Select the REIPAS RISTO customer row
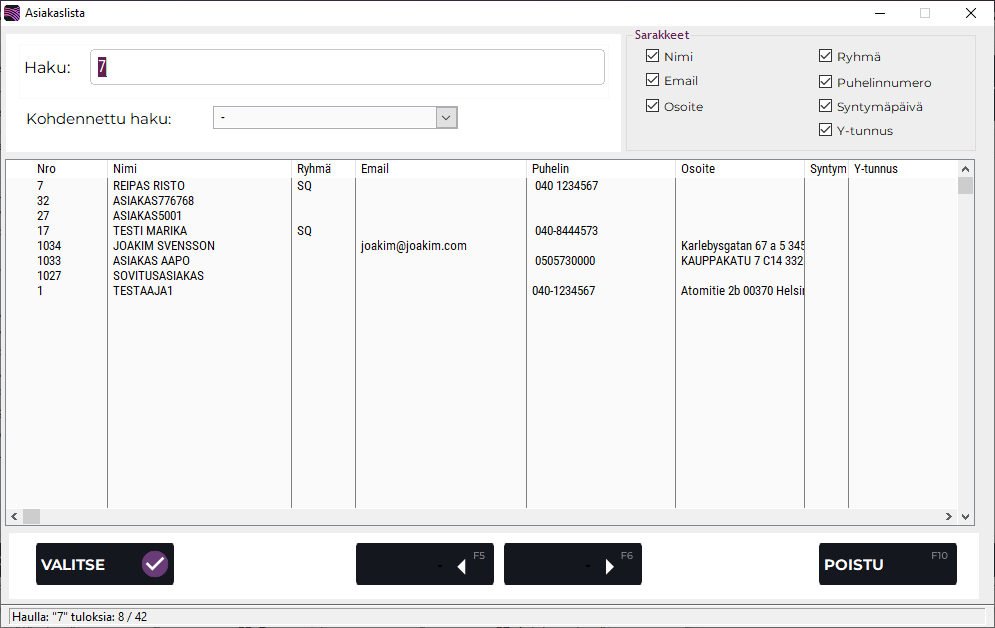This screenshot has width=995, height=628. [x=149, y=186]
